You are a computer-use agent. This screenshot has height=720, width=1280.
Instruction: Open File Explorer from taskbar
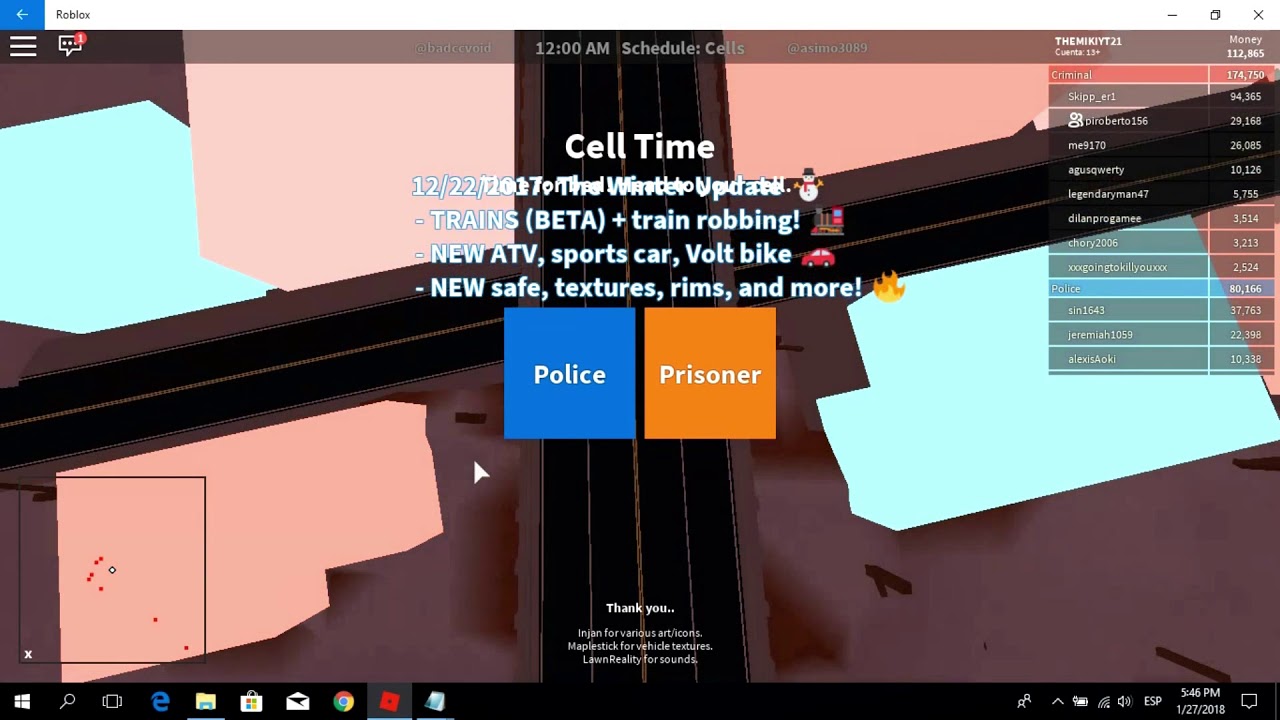pos(206,702)
